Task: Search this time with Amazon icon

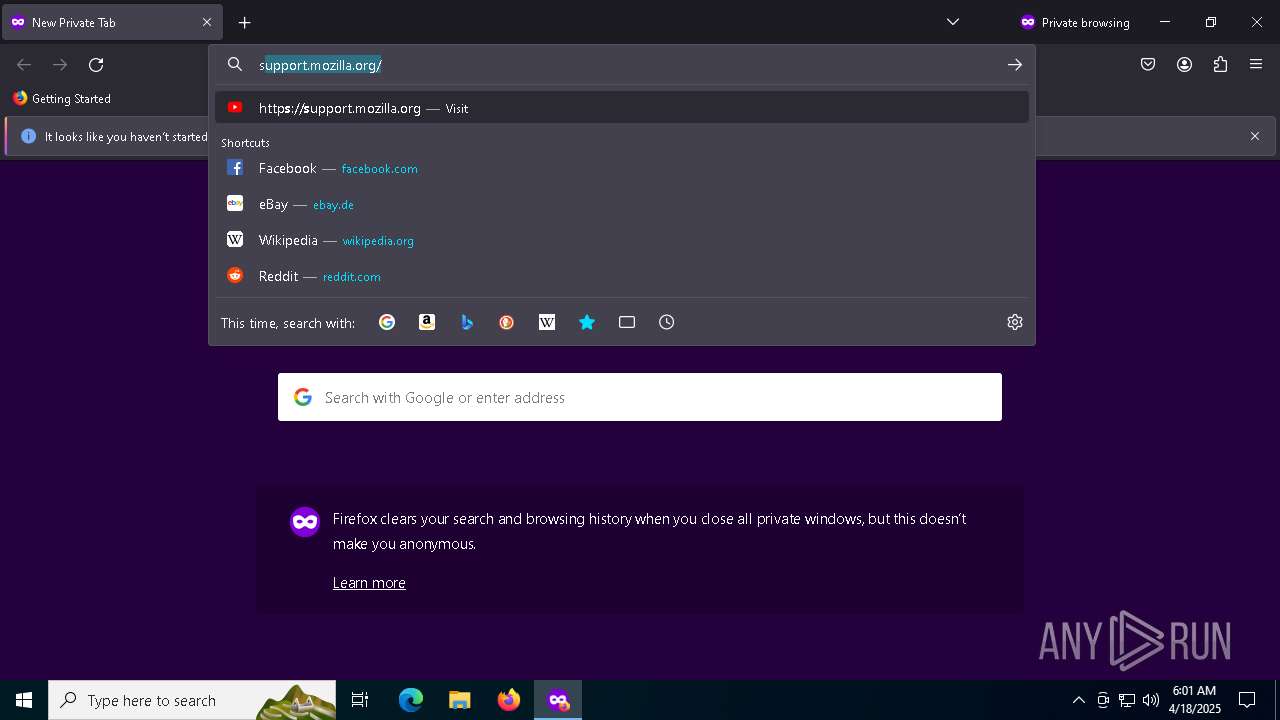Action: tap(427, 322)
